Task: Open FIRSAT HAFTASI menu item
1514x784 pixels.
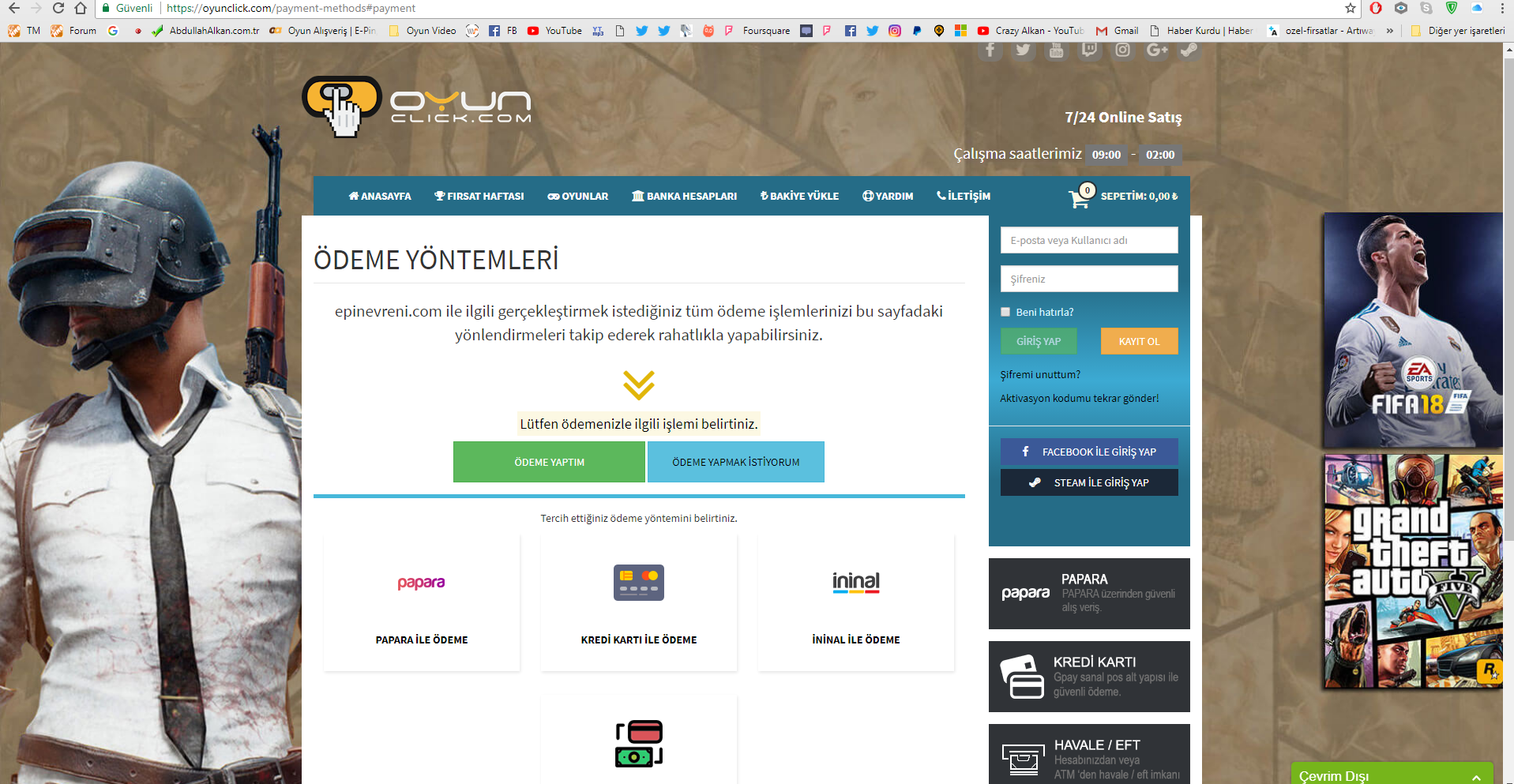Action: coord(479,196)
